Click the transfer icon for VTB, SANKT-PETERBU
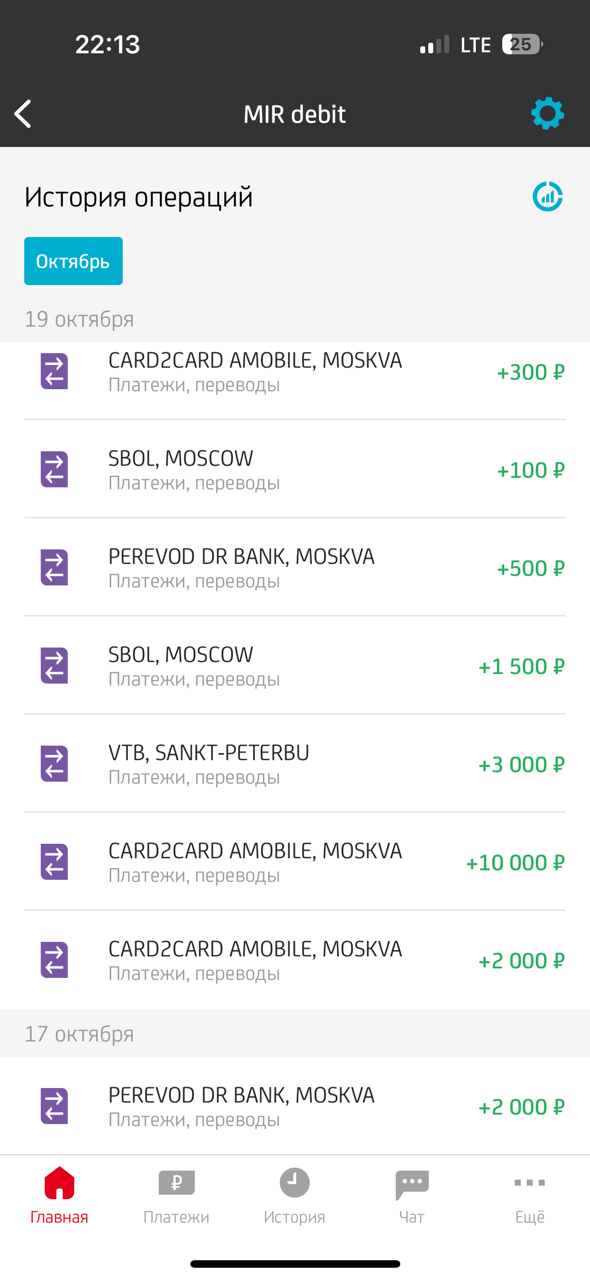 coord(54,763)
